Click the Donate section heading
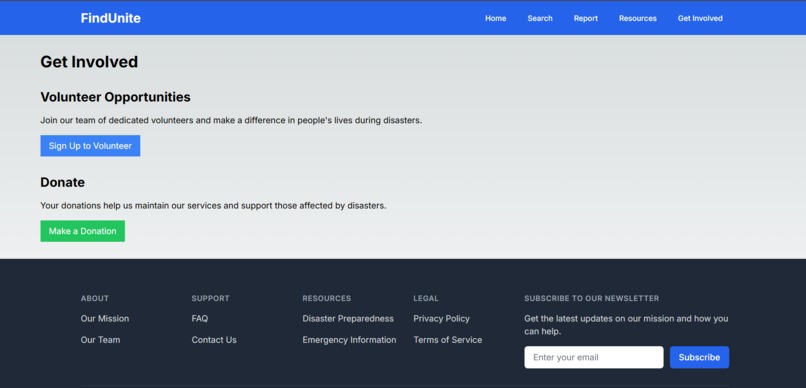The width and height of the screenshot is (806, 388). click(63, 182)
